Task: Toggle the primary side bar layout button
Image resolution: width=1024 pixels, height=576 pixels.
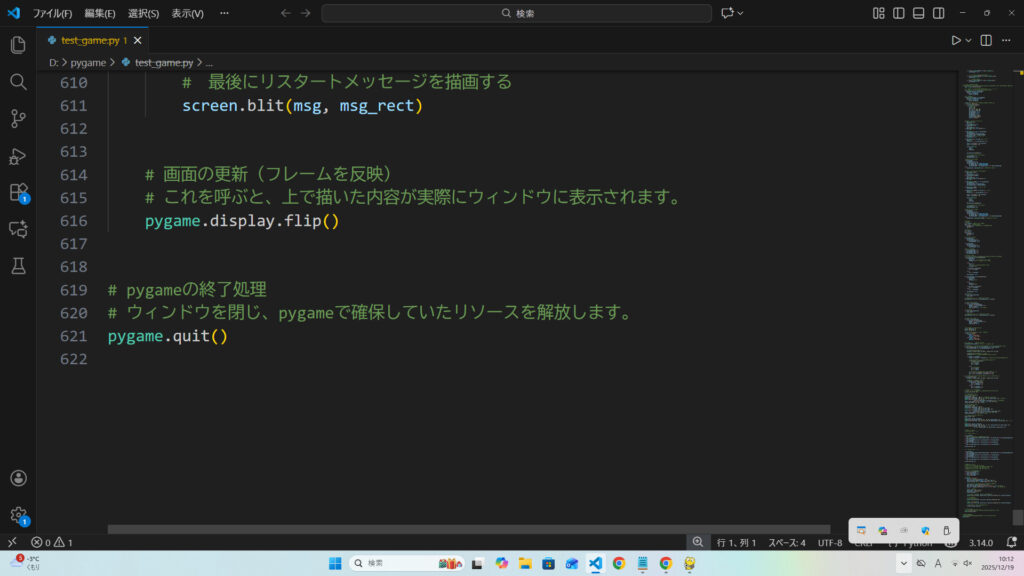Action: click(x=899, y=13)
